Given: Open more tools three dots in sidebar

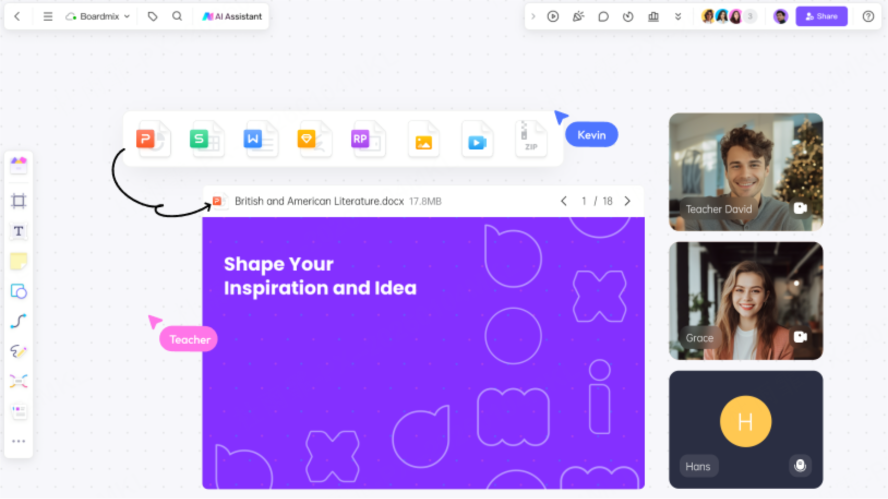Looking at the screenshot, I should (x=19, y=441).
